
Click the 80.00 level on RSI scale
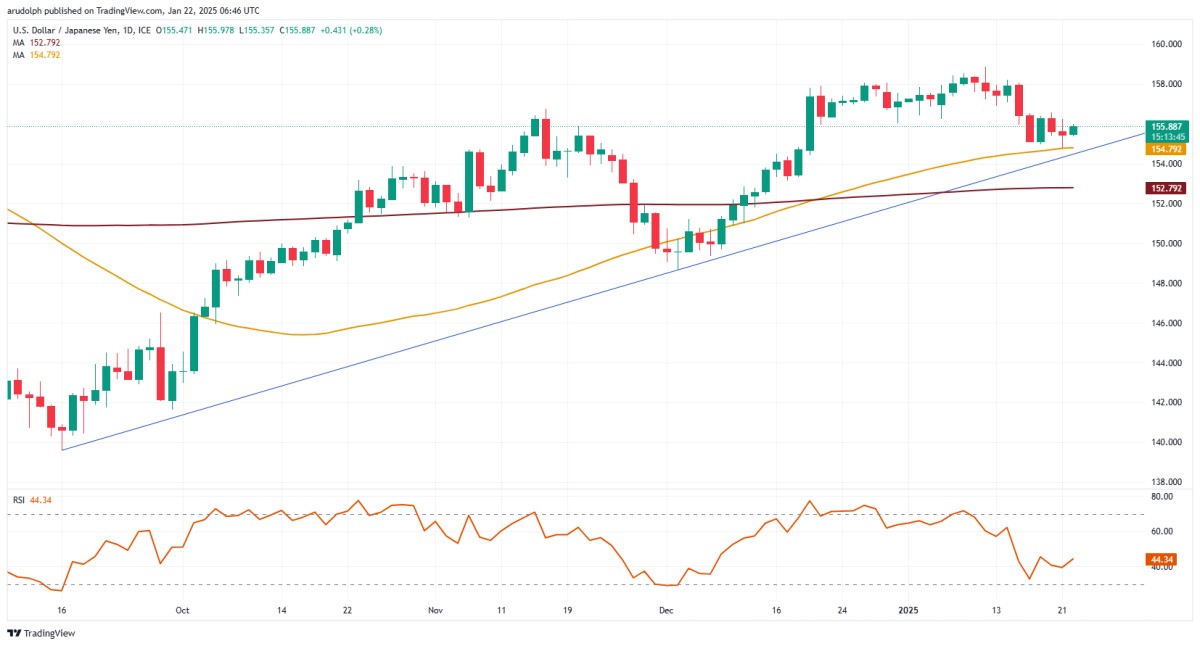pos(1161,496)
